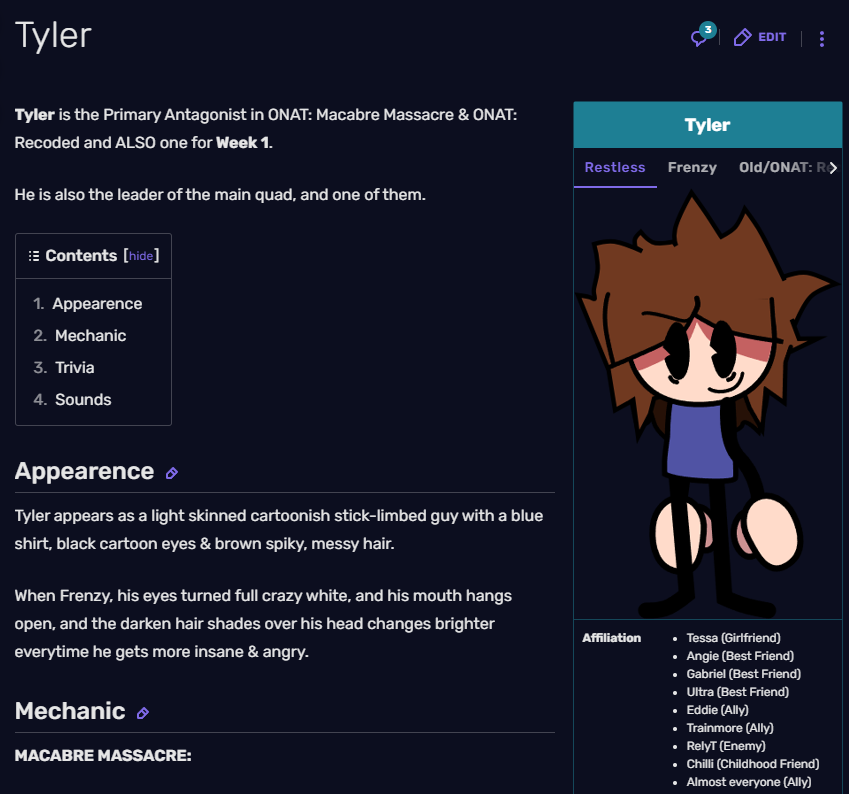This screenshot has width=849, height=794.
Task: Expand more infobox tabs with right arrow
Action: click(x=833, y=168)
